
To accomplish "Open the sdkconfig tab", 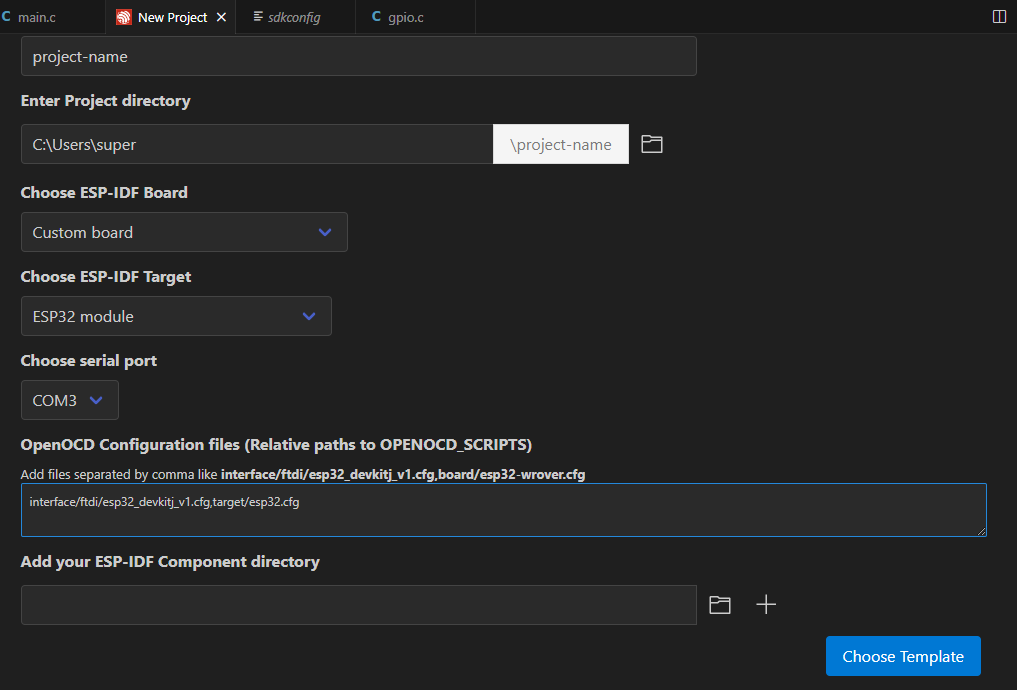I will pos(295,17).
